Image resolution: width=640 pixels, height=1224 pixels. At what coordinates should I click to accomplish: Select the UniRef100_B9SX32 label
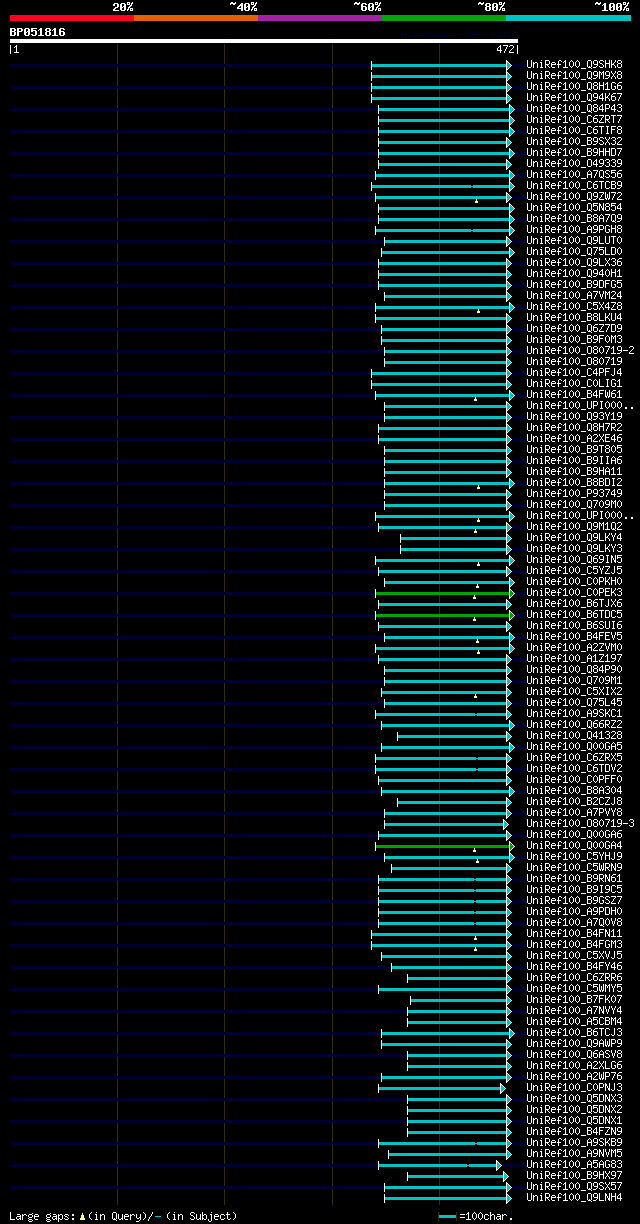coord(574,141)
